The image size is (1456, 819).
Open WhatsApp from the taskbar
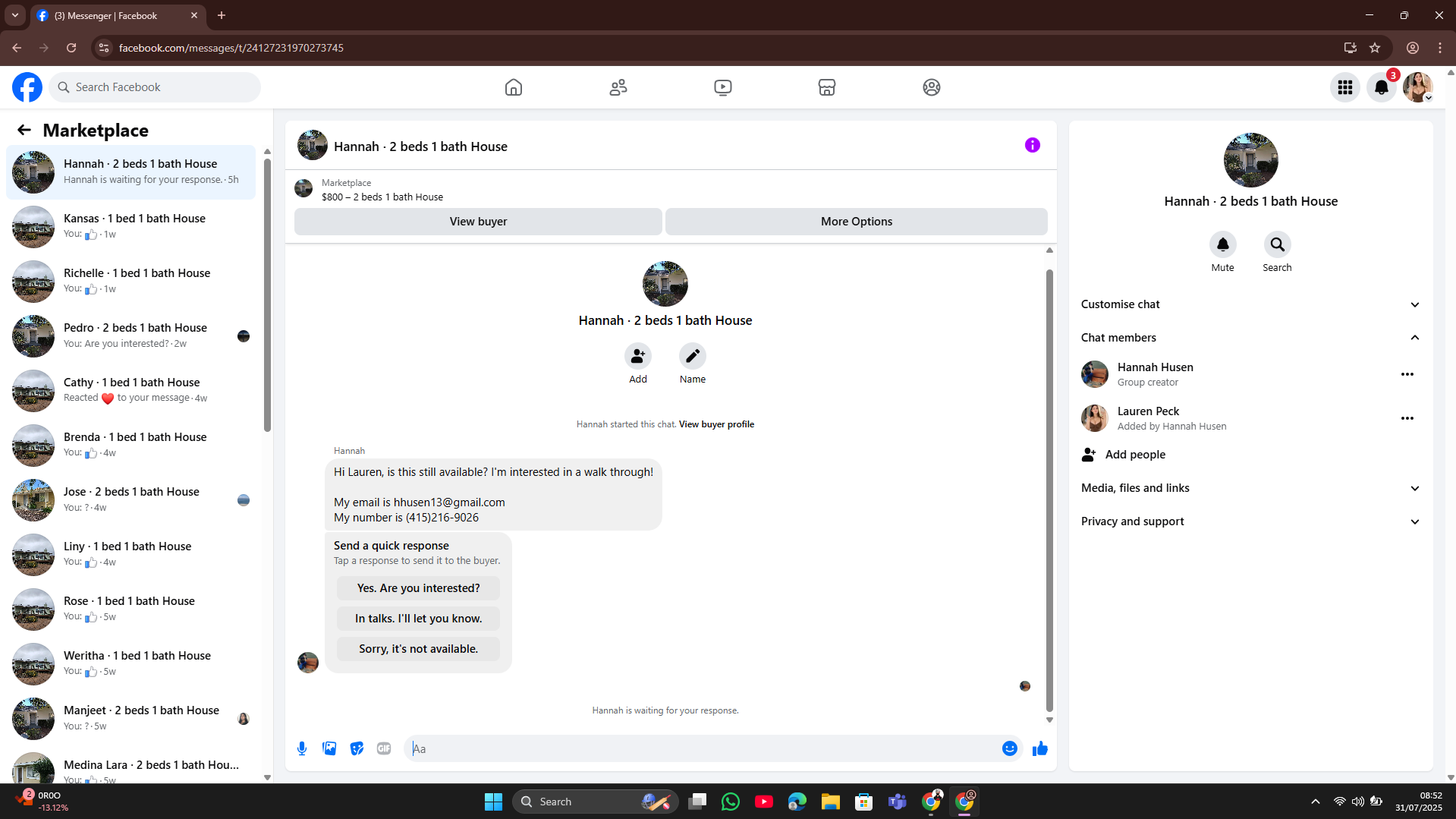click(x=731, y=802)
